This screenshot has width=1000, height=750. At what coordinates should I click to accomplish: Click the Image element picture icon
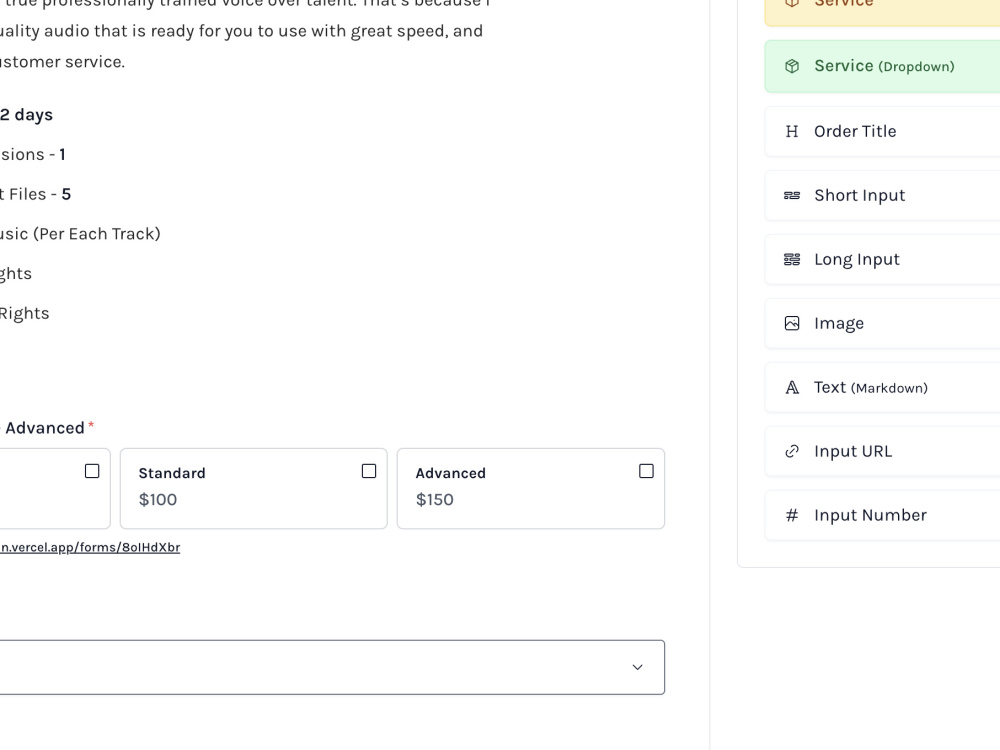tap(791, 323)
